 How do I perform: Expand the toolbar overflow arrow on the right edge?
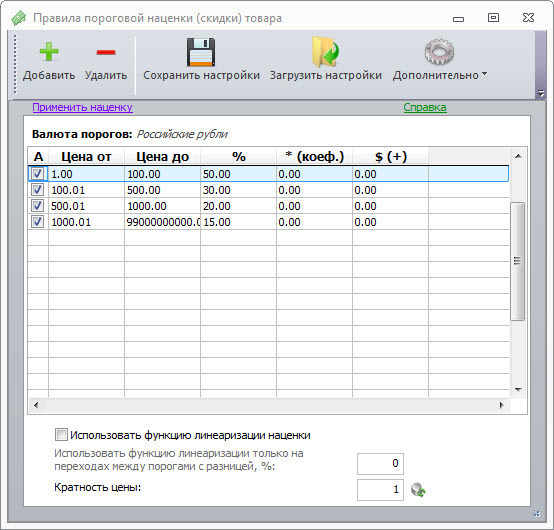[x=541, y=93]
